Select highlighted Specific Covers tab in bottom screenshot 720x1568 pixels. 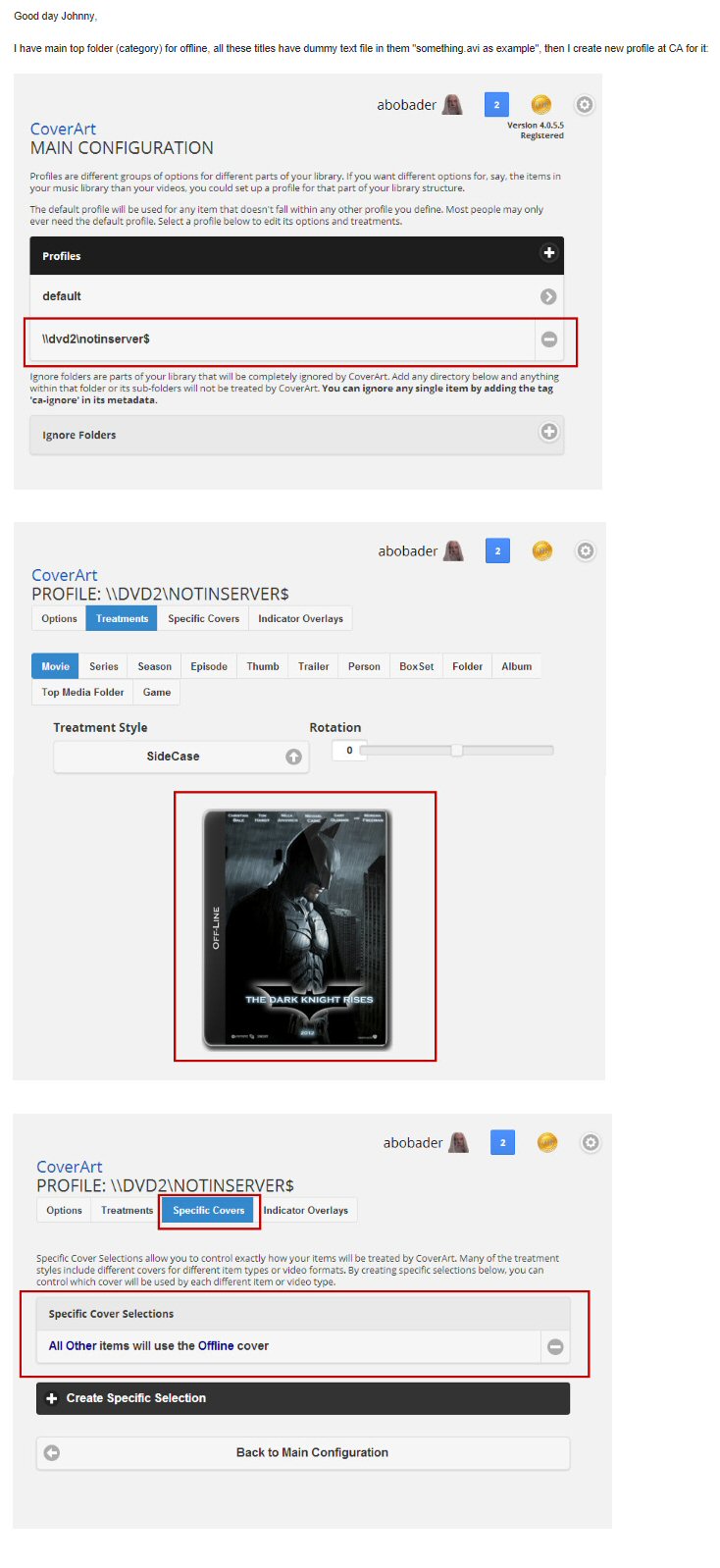(209, 1211)
